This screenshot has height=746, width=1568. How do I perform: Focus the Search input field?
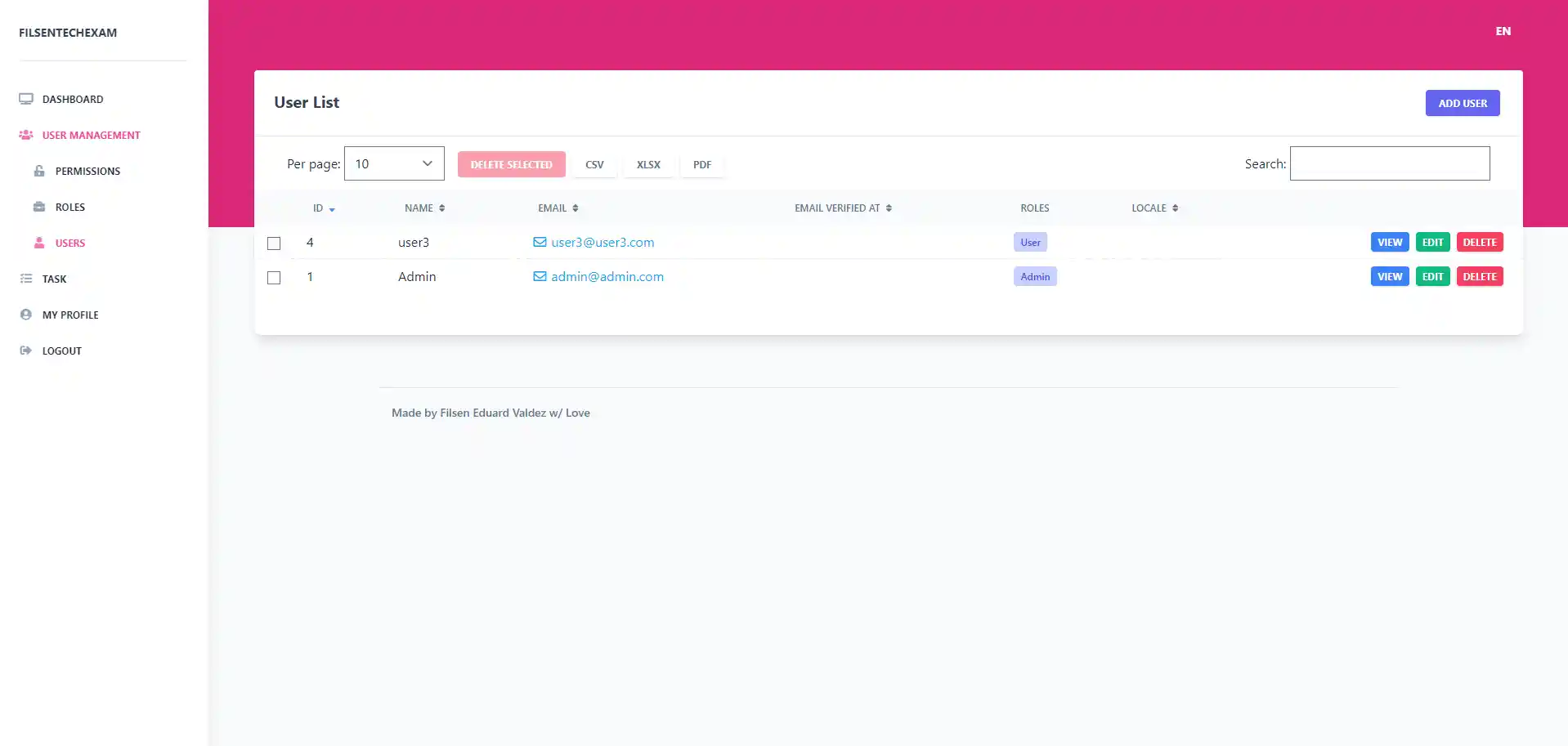1390,163
